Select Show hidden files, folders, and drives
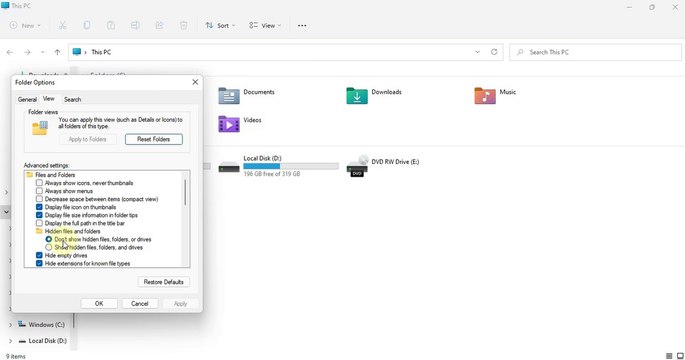Image resolution: width=685 pixels, height=360 pixels. coord(48,247)
